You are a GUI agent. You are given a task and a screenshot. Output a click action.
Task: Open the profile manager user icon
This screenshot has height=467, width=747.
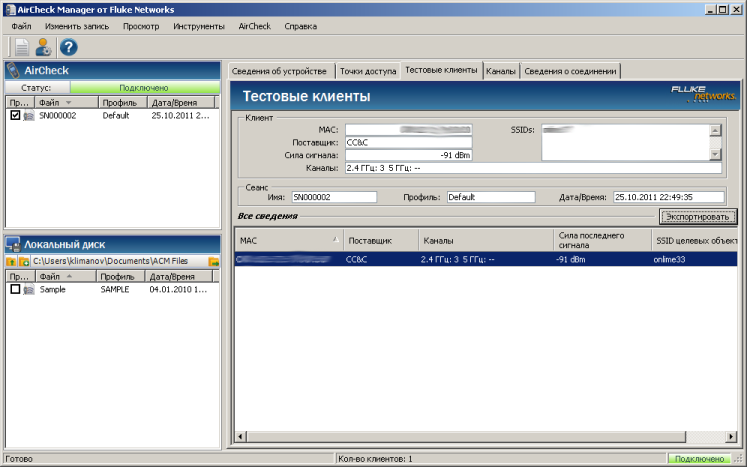tap(43, 47)
